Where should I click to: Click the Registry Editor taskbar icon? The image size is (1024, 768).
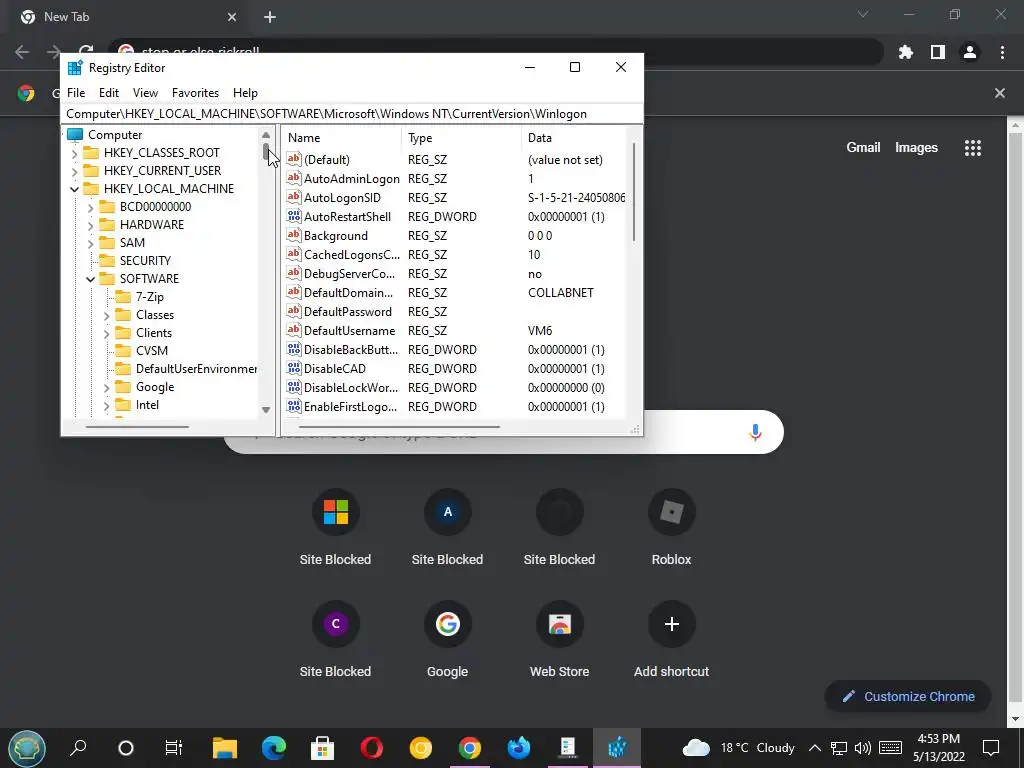tap(617, 748)
